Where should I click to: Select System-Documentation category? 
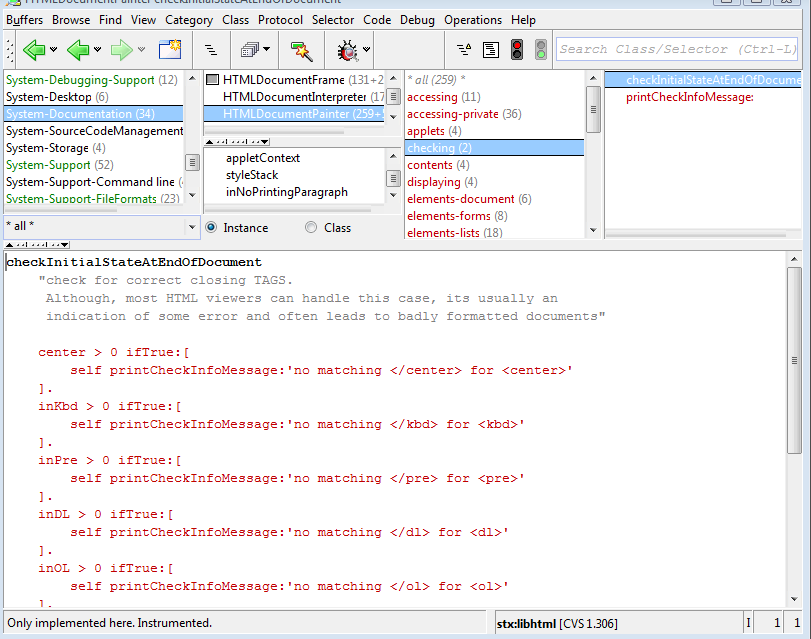coord(94,114)
